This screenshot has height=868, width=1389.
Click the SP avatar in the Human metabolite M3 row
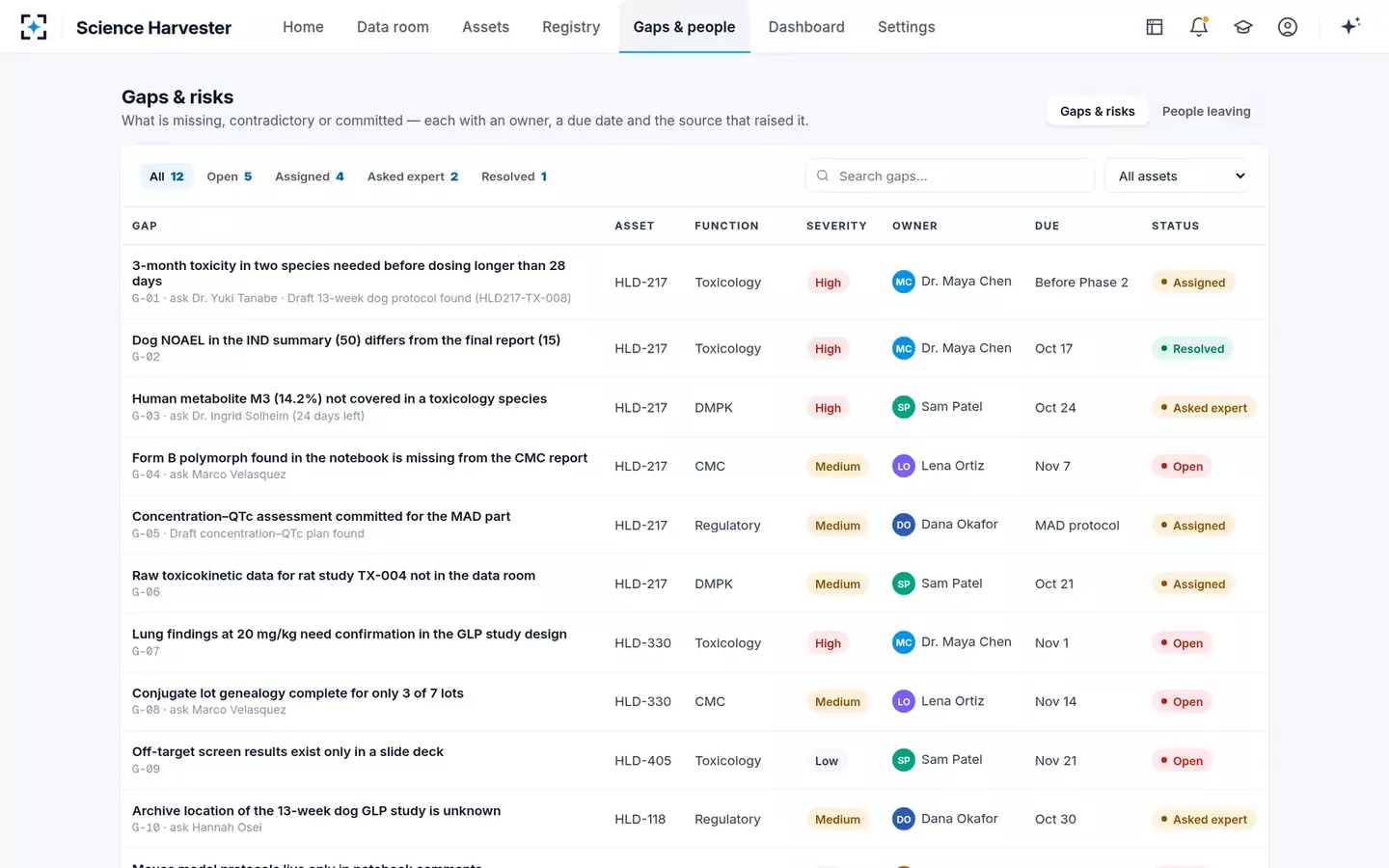tap(904, 407)
